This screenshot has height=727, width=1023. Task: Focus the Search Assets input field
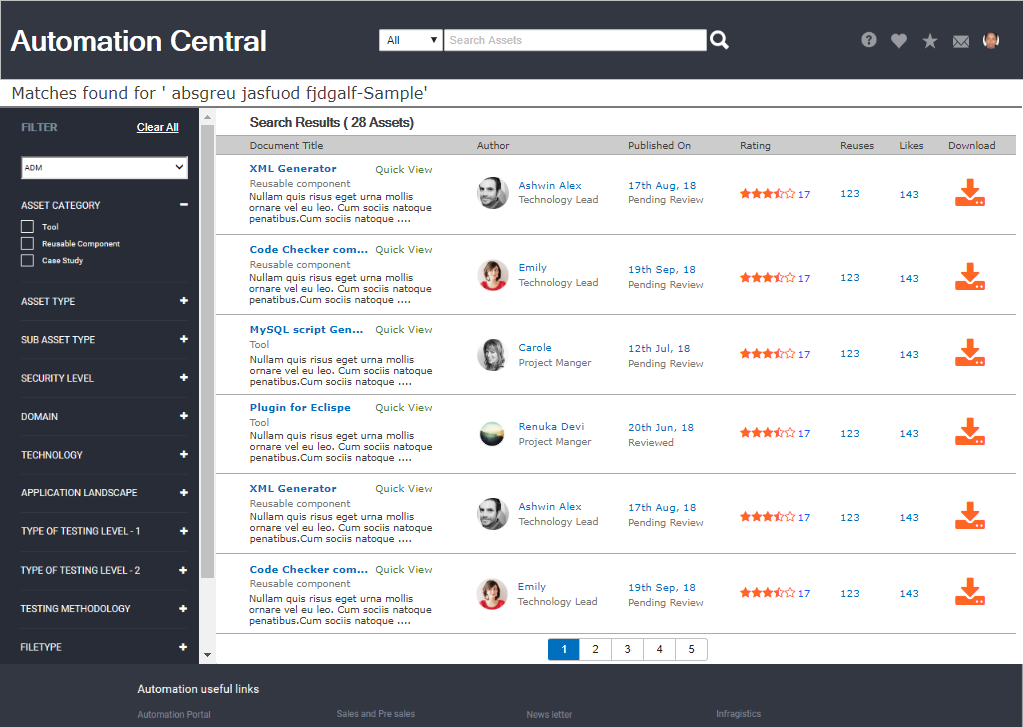tap(575, 40)
